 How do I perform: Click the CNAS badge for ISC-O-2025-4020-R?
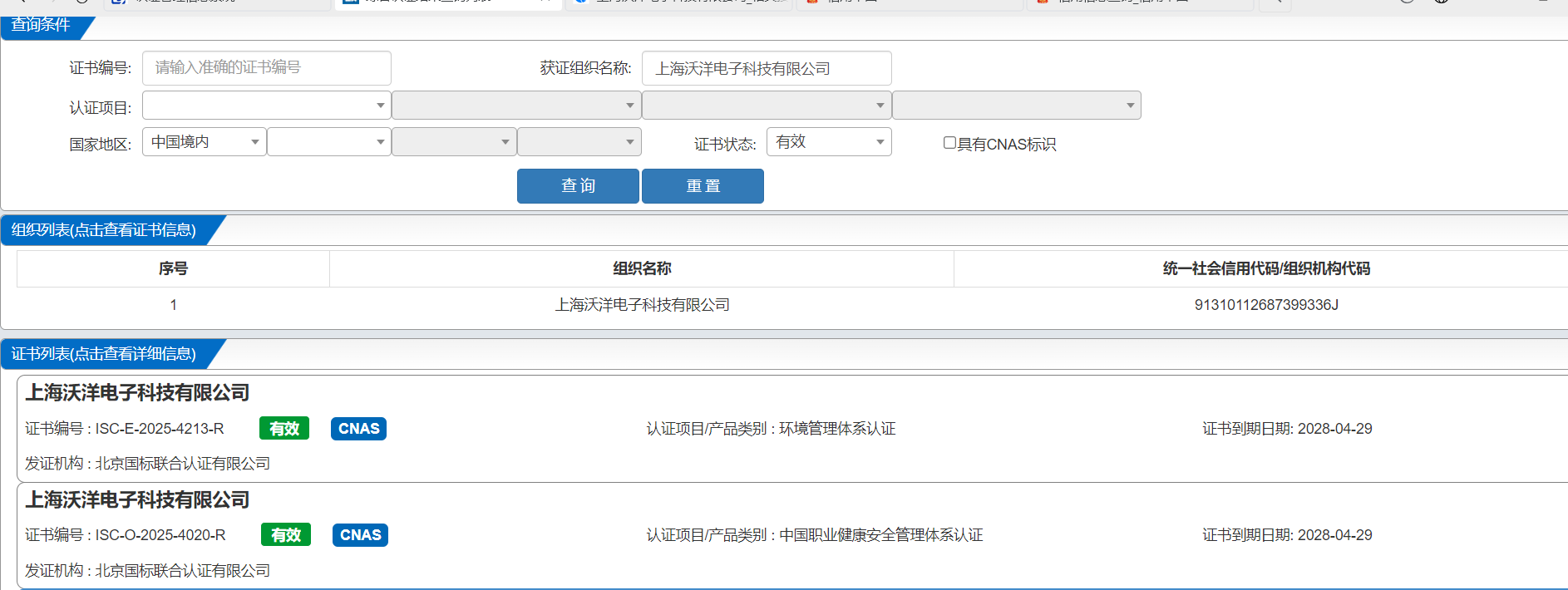click(x=360, y=535)
